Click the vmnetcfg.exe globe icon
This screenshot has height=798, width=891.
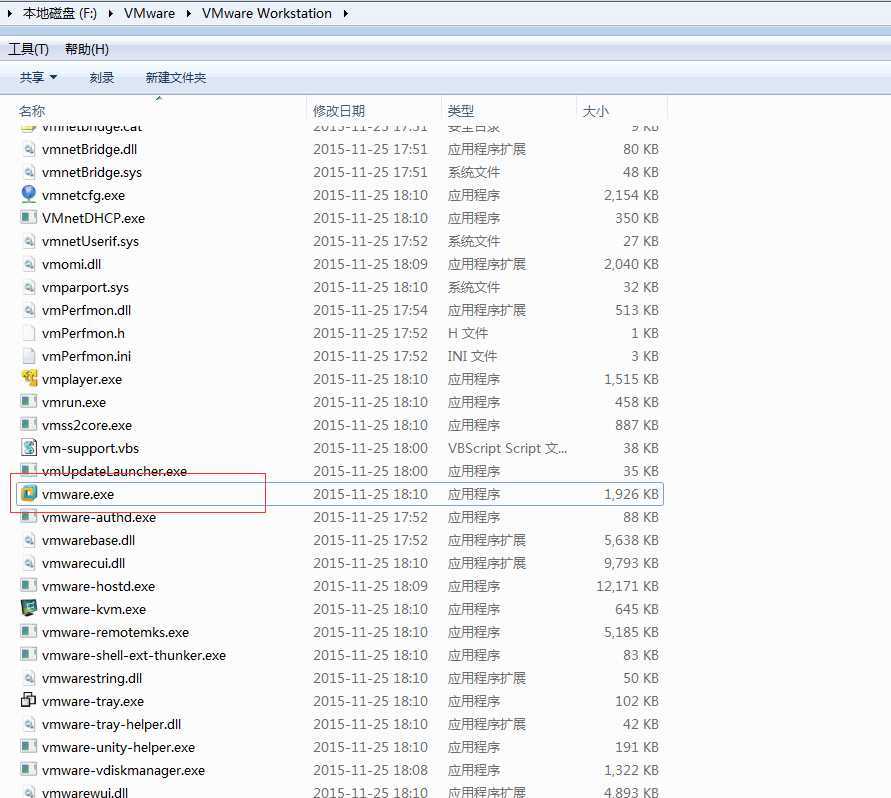click(29, 195)
